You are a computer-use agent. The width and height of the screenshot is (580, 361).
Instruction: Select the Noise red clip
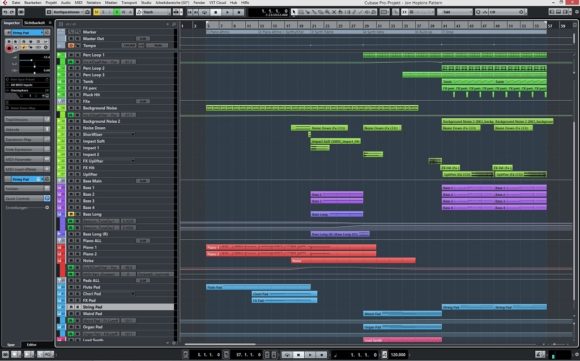click(353, 261)
